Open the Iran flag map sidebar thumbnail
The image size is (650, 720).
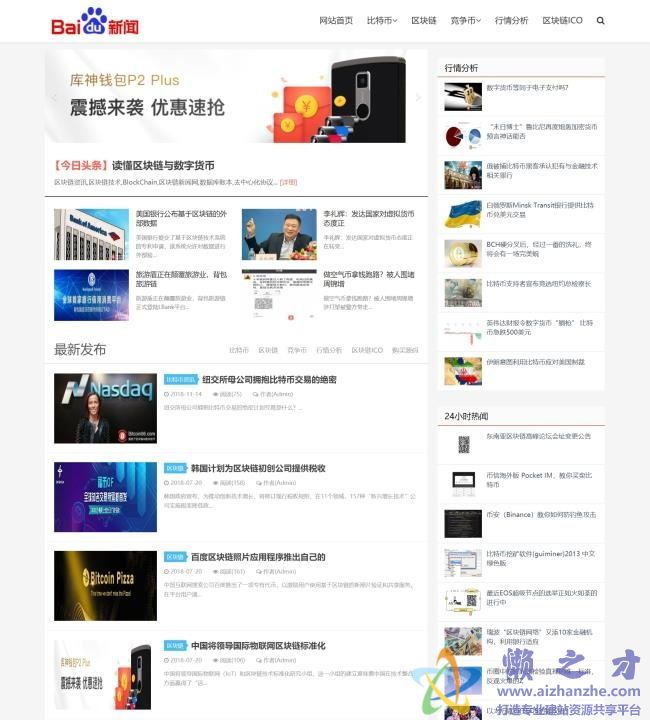[463, 371]
